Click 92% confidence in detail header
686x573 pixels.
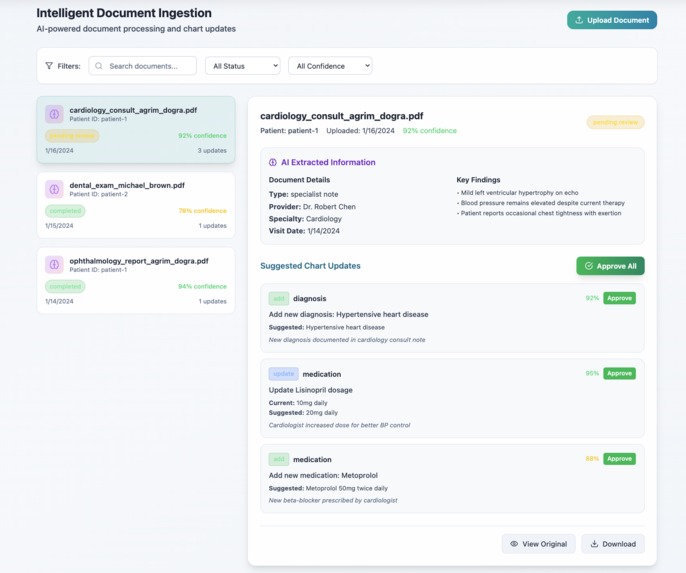pos(430,131)
